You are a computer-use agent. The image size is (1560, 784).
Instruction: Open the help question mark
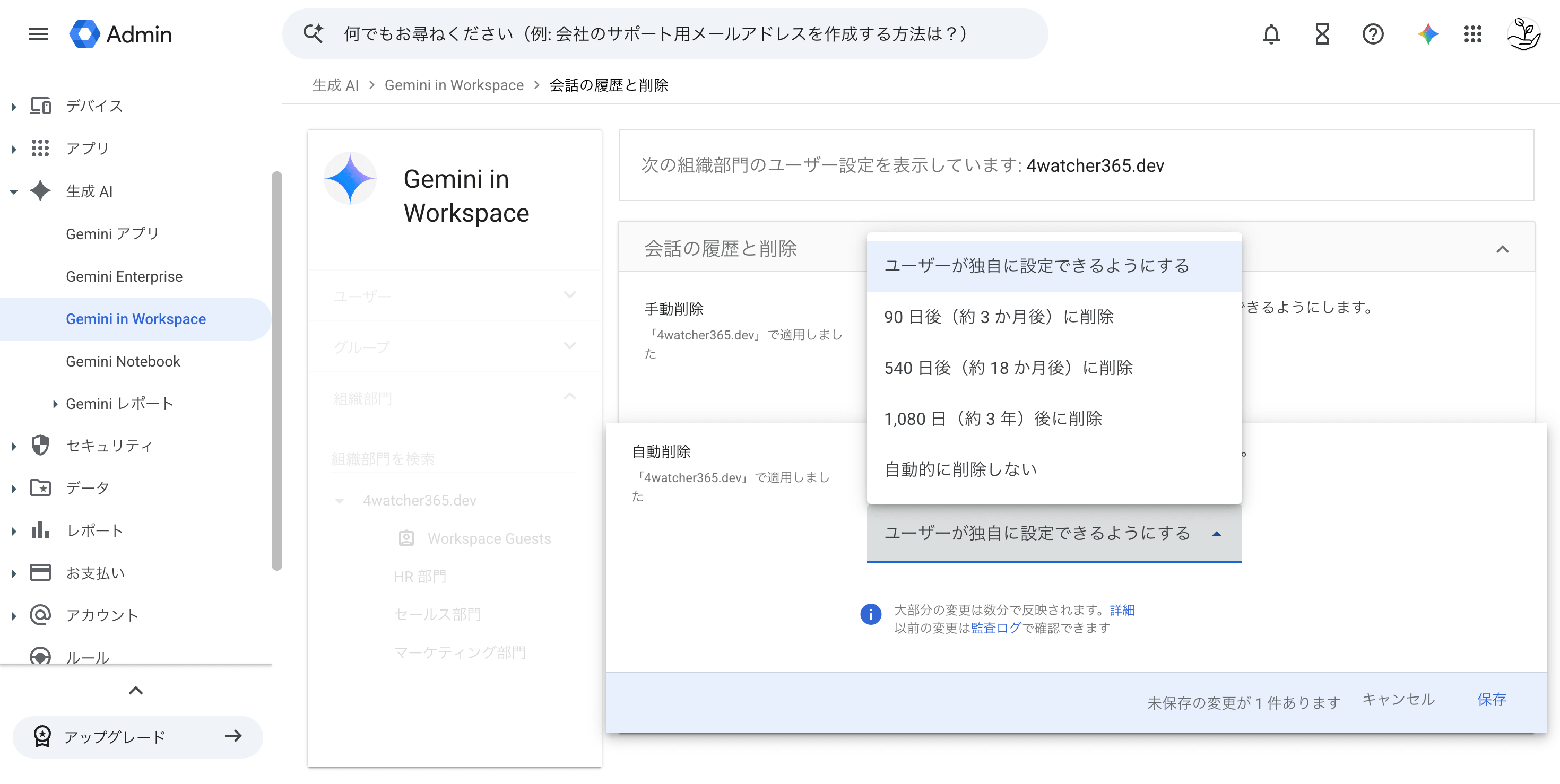tap(1373, 34)
